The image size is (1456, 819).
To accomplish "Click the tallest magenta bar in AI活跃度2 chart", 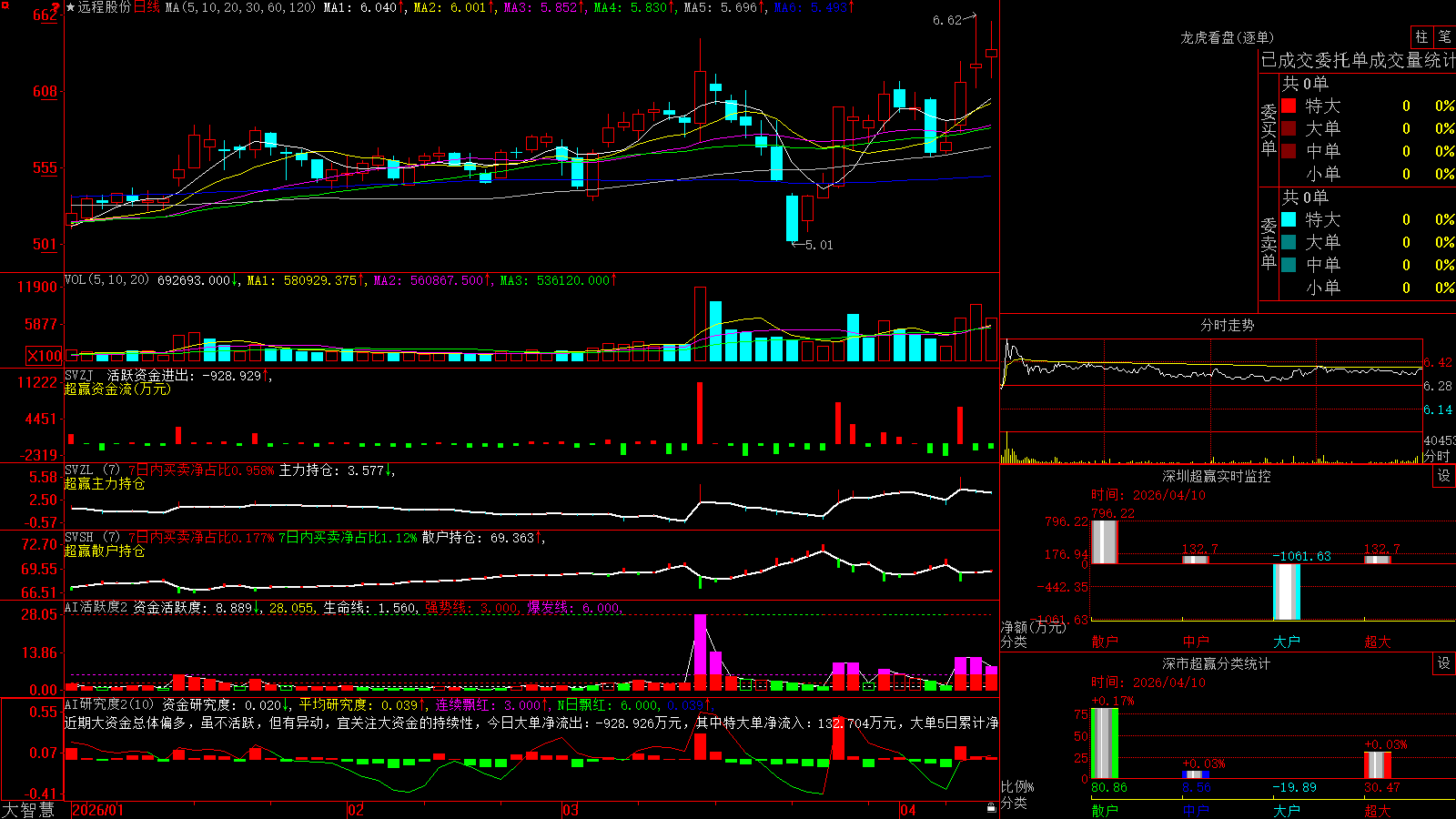I will pos(700,652).
